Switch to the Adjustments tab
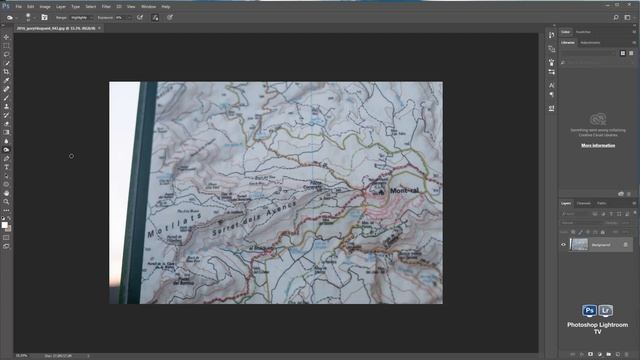Viewport: 640px width, 360px height. click(590, 42)
